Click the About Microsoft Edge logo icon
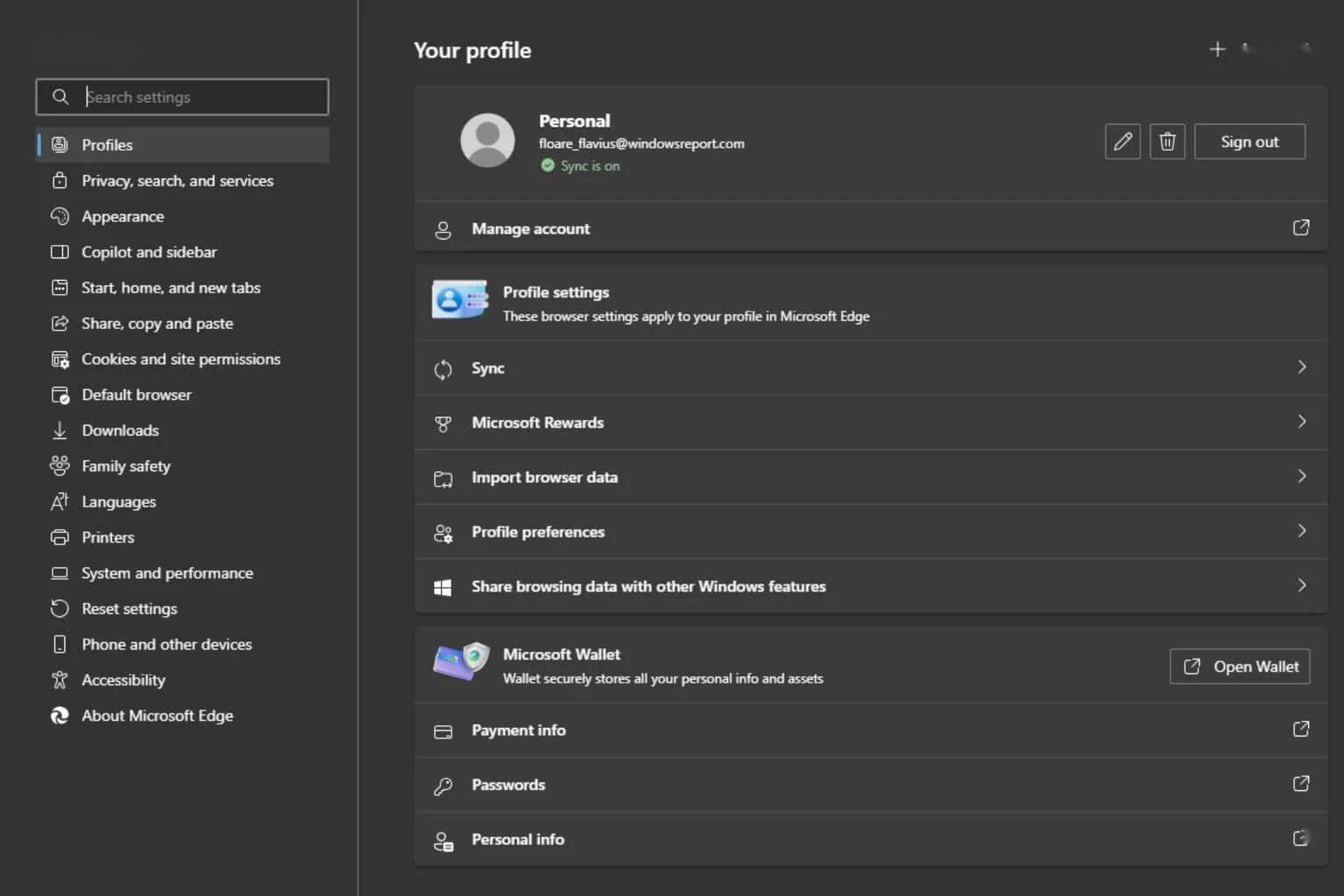The image size is (1344, 896). click(x=59, y=716)
